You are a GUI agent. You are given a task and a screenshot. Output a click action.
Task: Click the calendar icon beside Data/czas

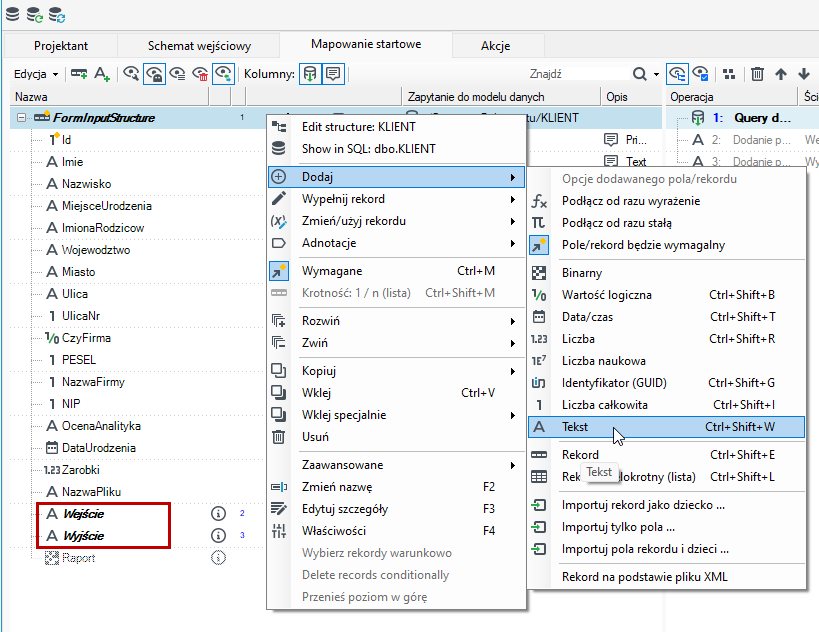click(539, 317)
